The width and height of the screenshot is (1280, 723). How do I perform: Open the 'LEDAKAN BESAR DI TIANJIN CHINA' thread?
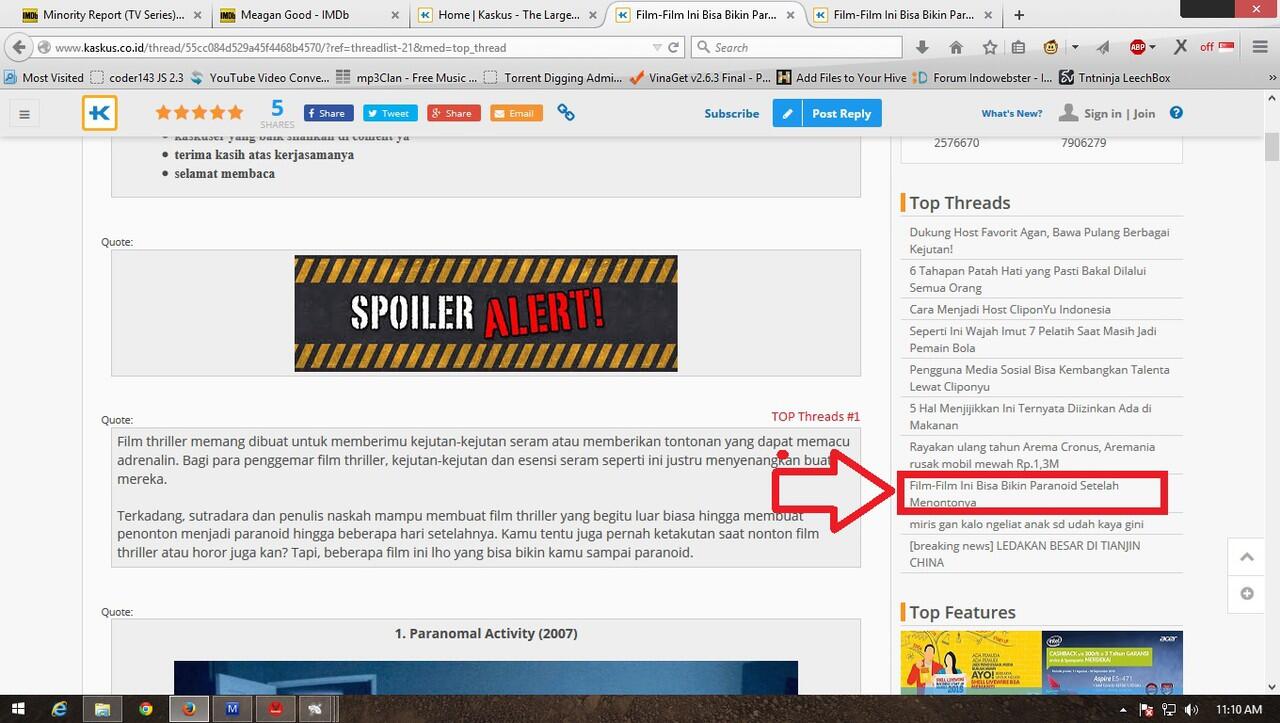1024,554
